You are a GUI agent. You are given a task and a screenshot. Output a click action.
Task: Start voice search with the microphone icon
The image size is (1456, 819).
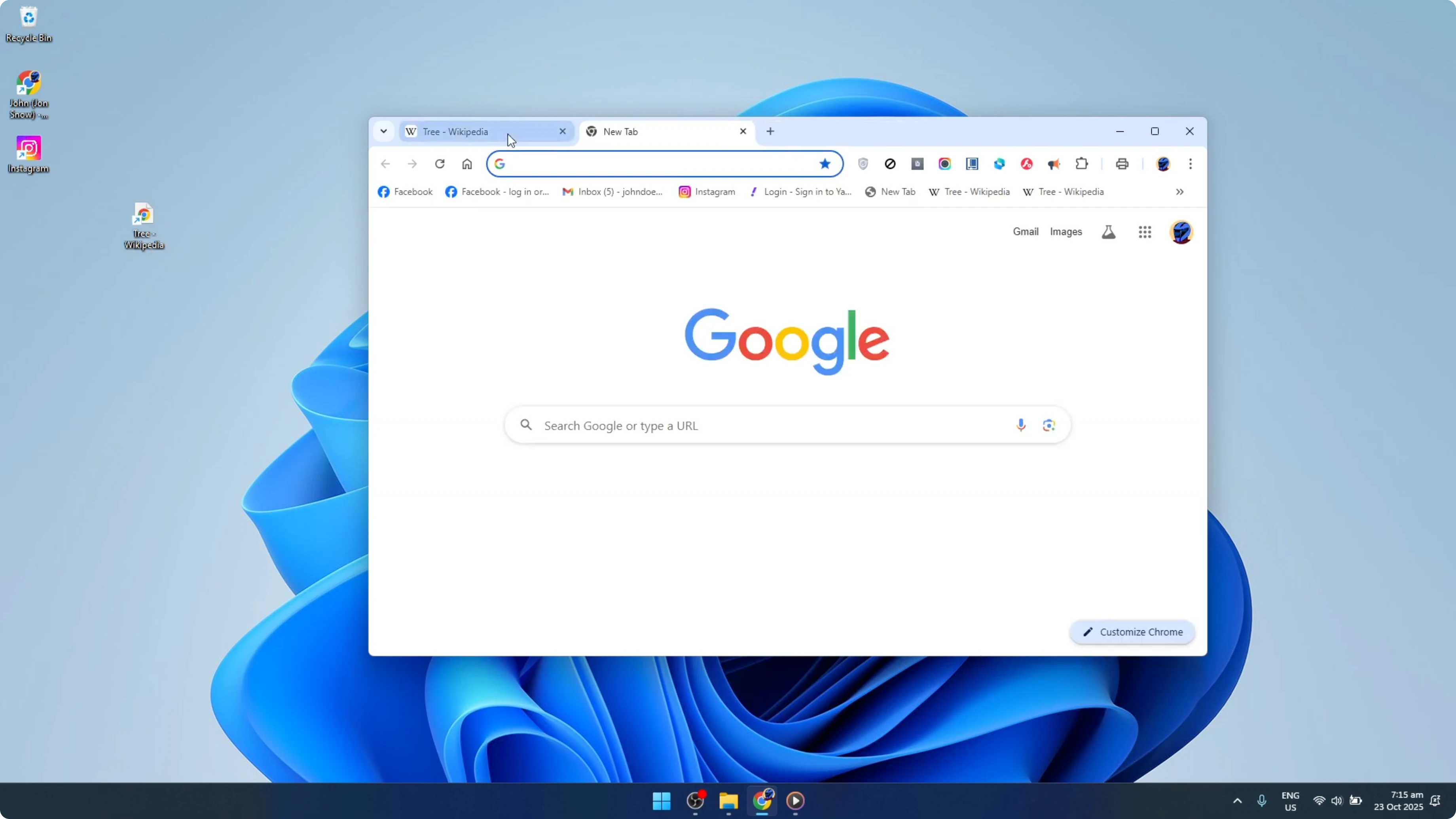pyautogui.click(x=1021, y=425)
